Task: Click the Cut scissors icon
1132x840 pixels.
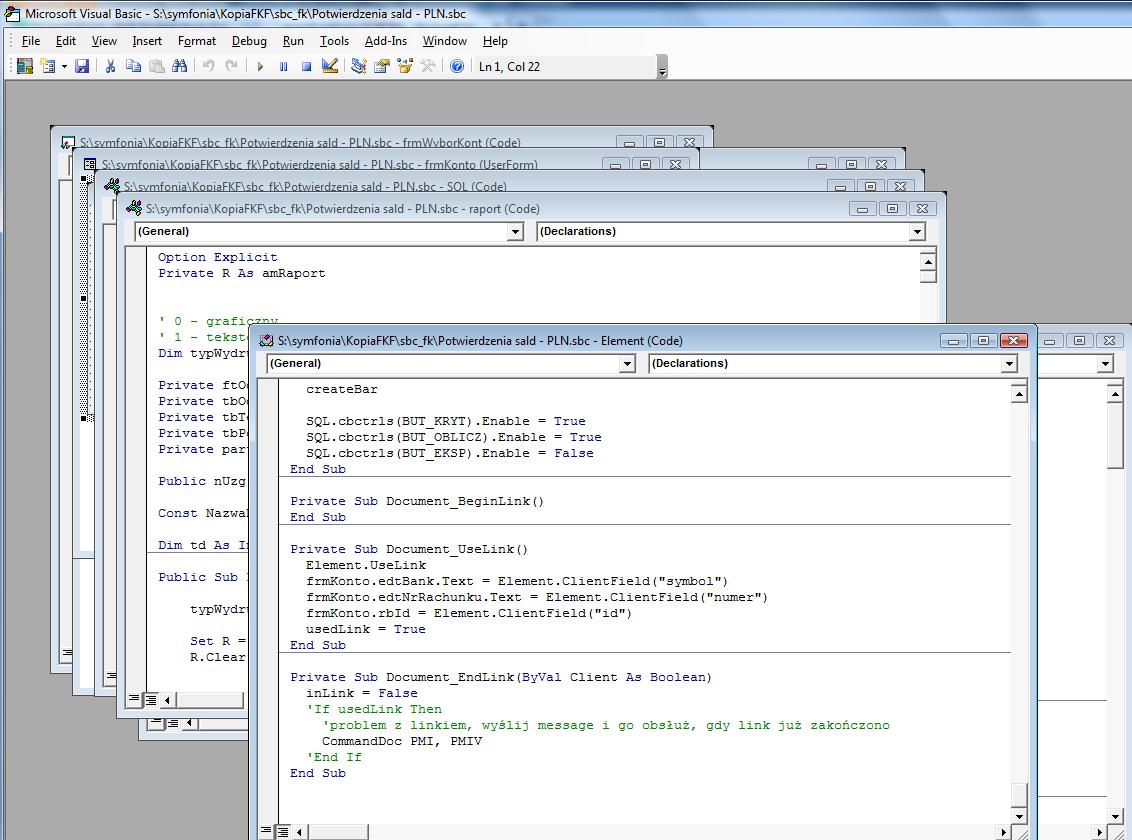Action: [x=110, y=66]
